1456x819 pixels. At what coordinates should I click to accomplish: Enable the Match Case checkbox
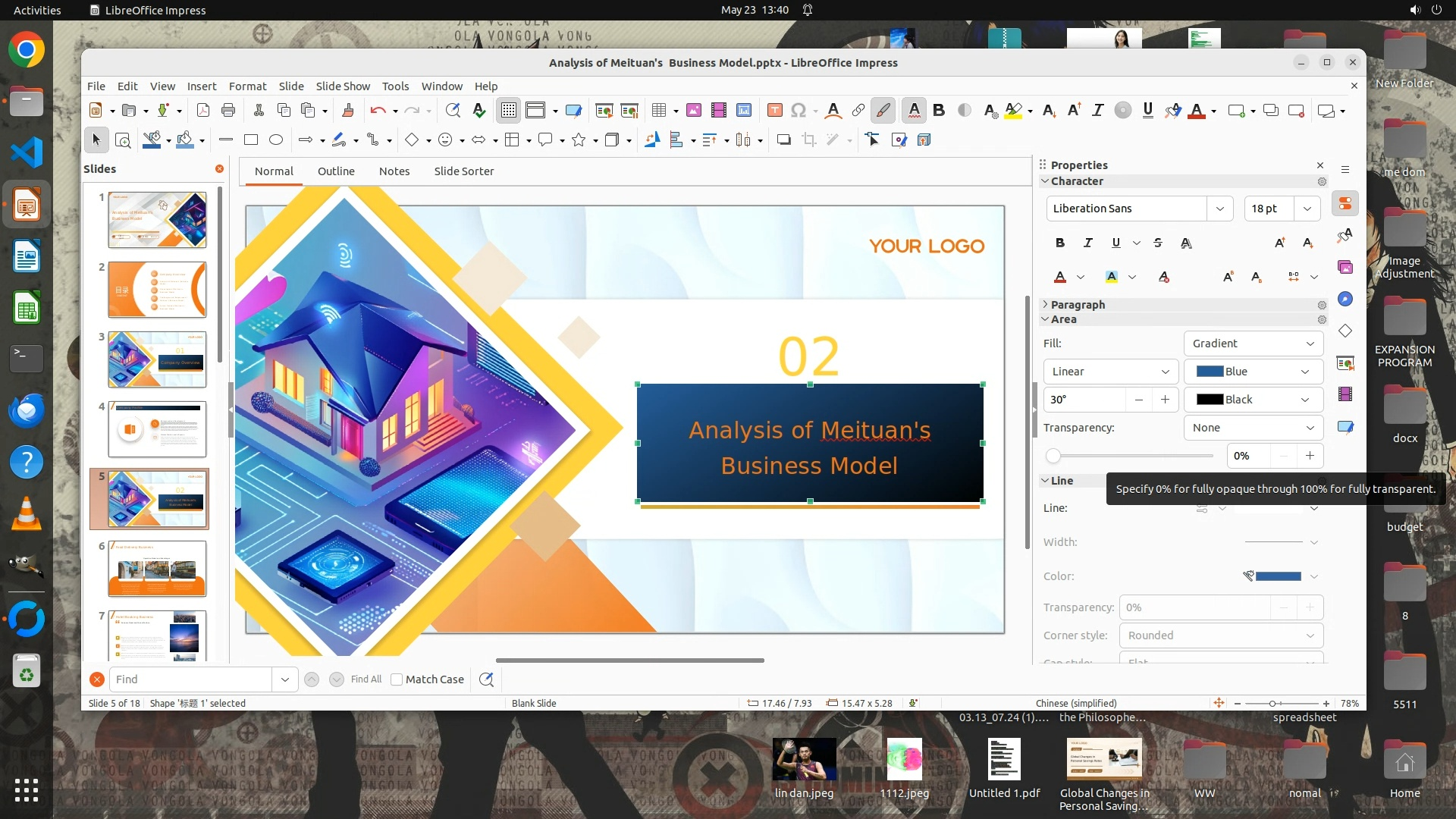coord(397,679)
